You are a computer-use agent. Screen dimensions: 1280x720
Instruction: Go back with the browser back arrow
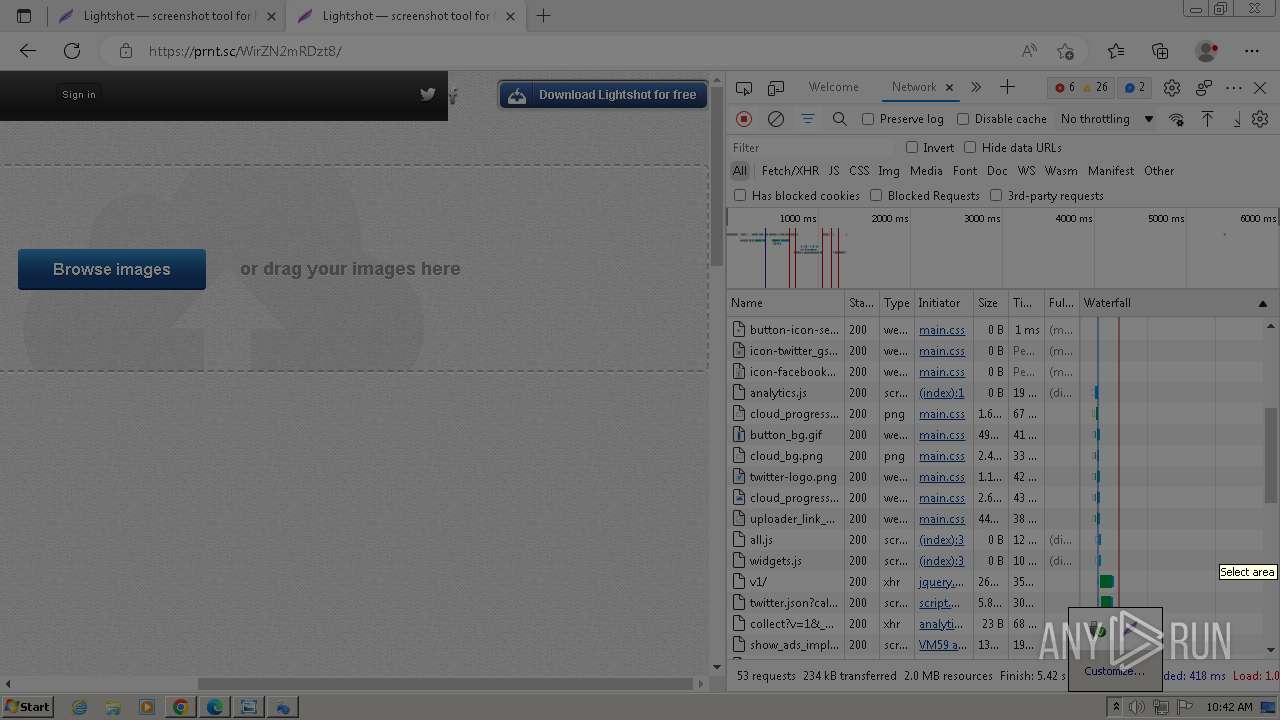[x=28, y=51]
